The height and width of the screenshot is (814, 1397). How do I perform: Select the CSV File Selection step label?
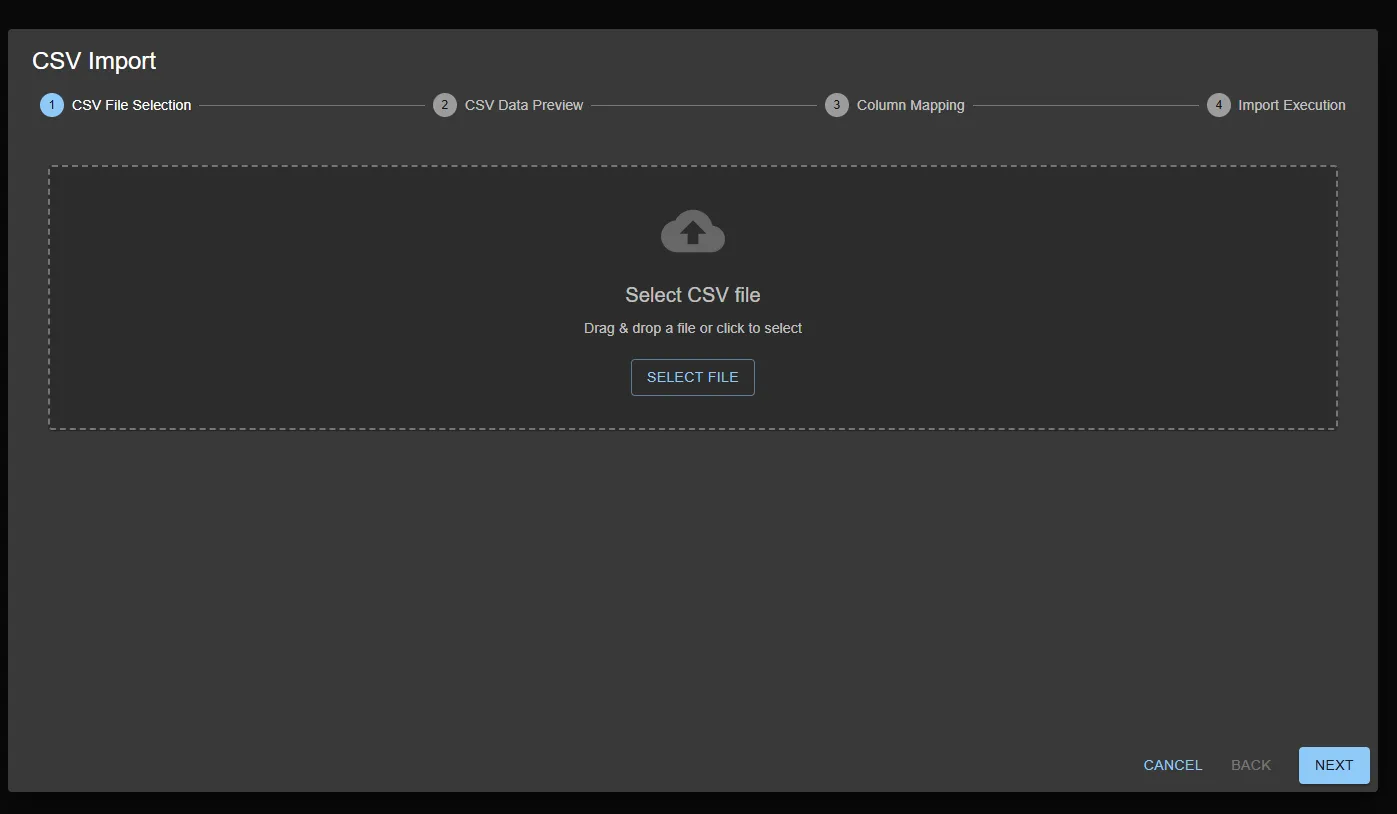[x=131, y=105]
